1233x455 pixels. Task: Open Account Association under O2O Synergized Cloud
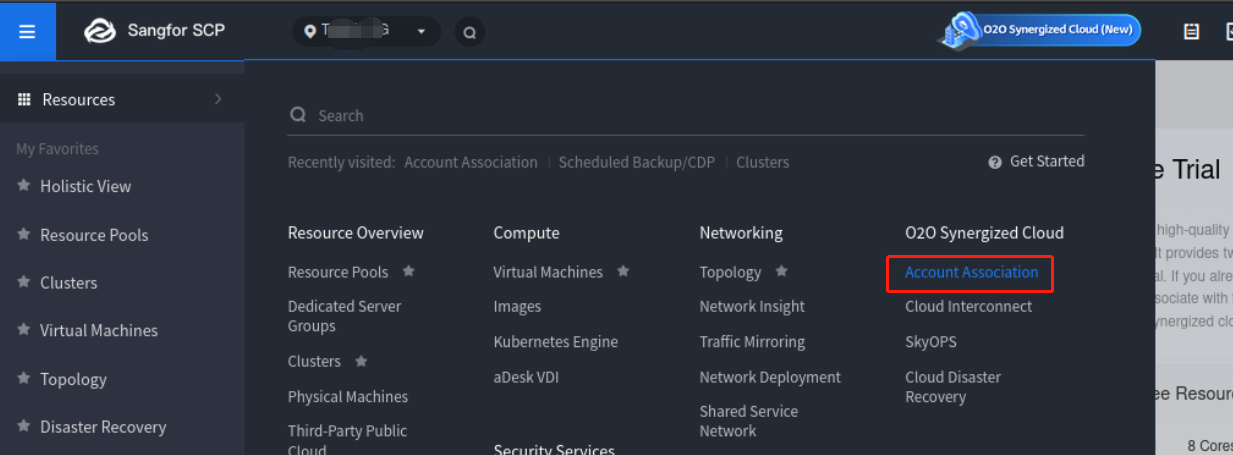[x=971, y=272]
